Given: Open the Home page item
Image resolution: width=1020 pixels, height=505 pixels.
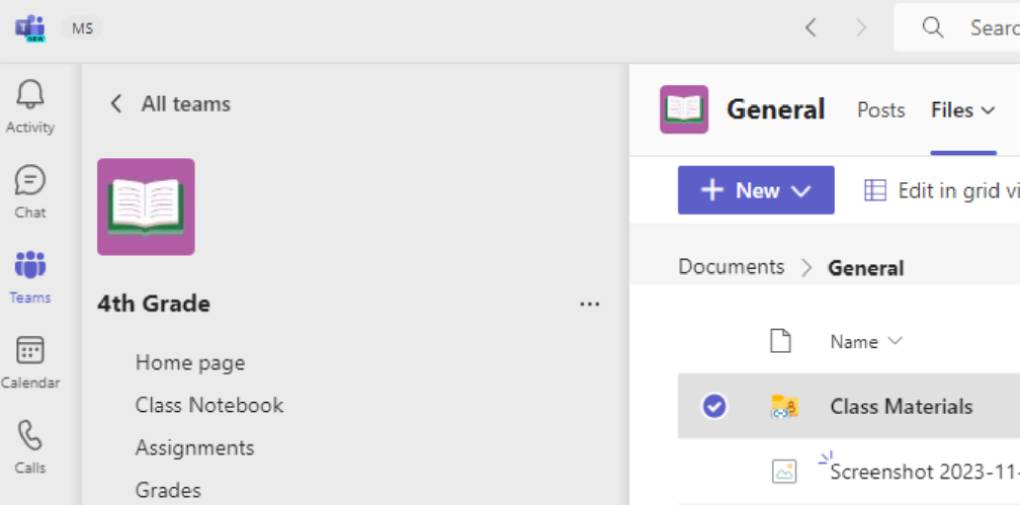Looking at the screenshot, I should click(190, 362).
